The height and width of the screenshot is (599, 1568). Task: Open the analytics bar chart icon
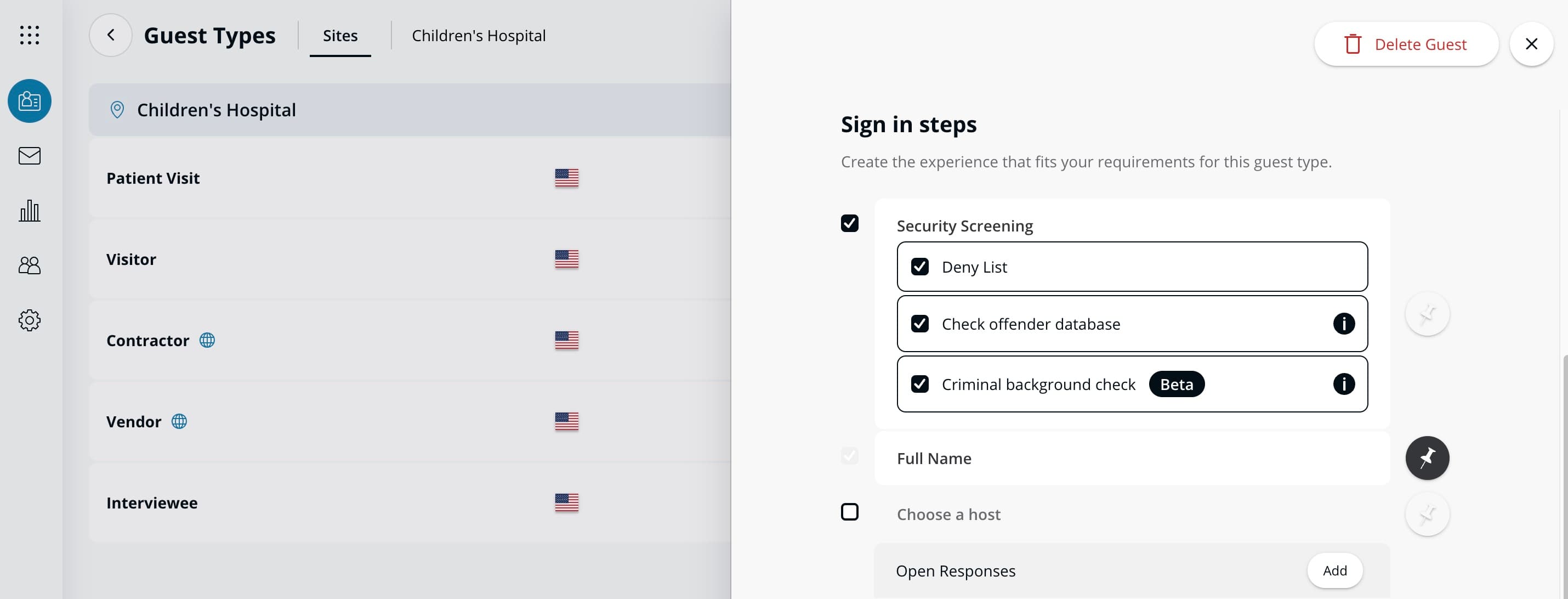click(29, 211)
